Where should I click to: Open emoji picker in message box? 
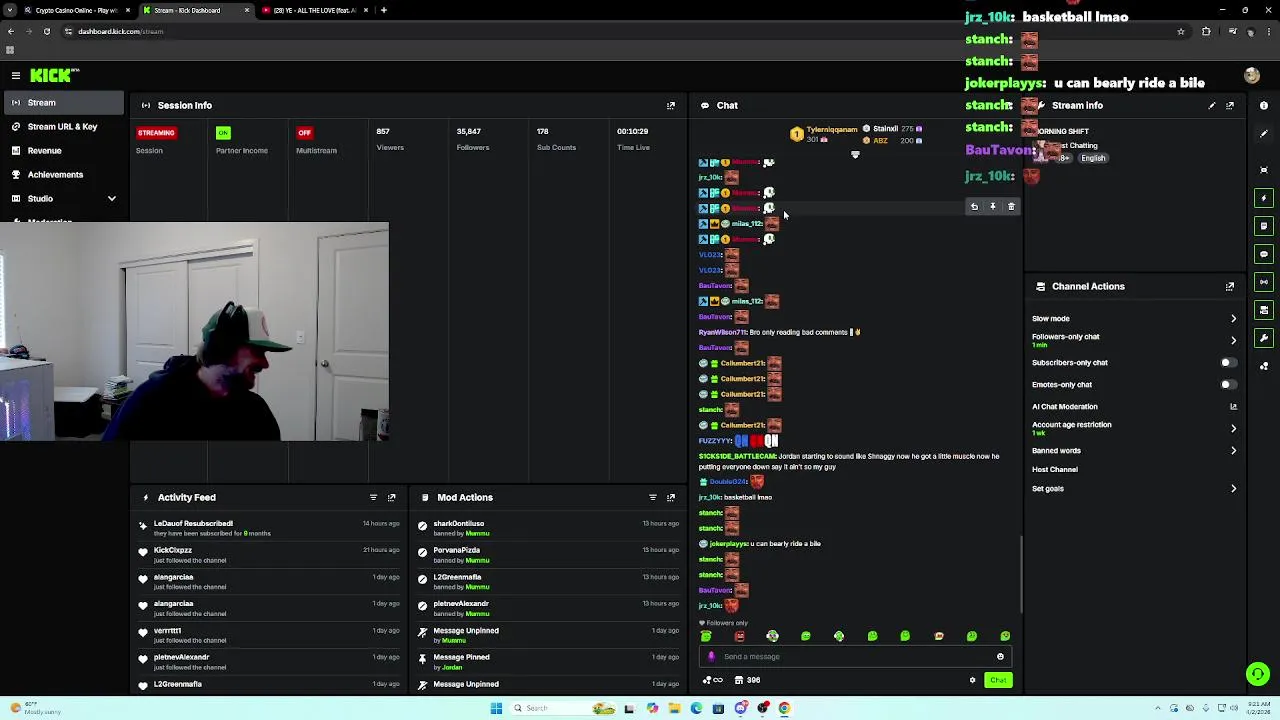(x=1000, y=657)
